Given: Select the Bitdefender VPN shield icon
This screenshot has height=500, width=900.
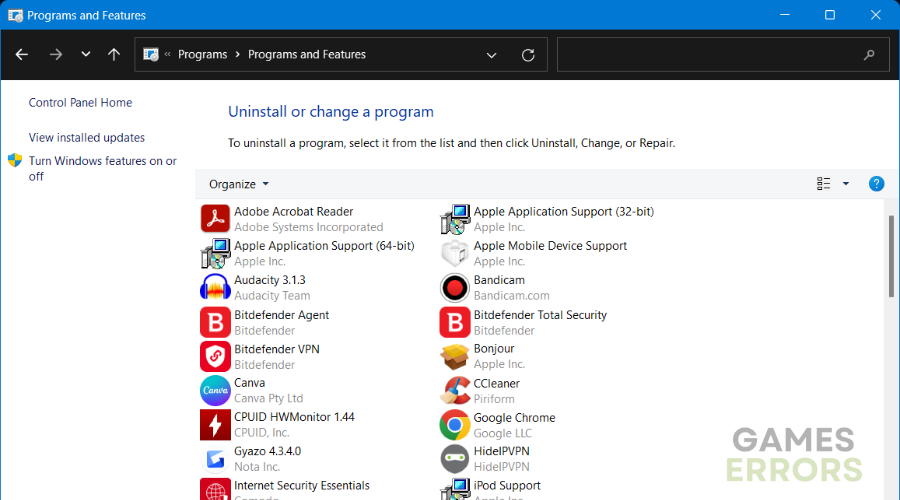Looking at the screenshot, I should tap(215, 357).
